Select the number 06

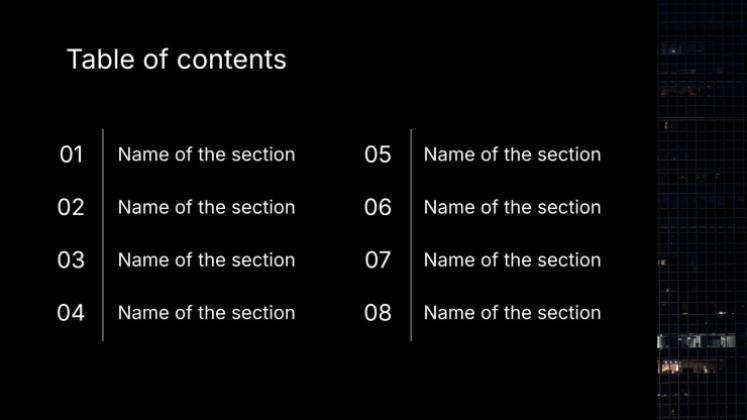(378, 208)
